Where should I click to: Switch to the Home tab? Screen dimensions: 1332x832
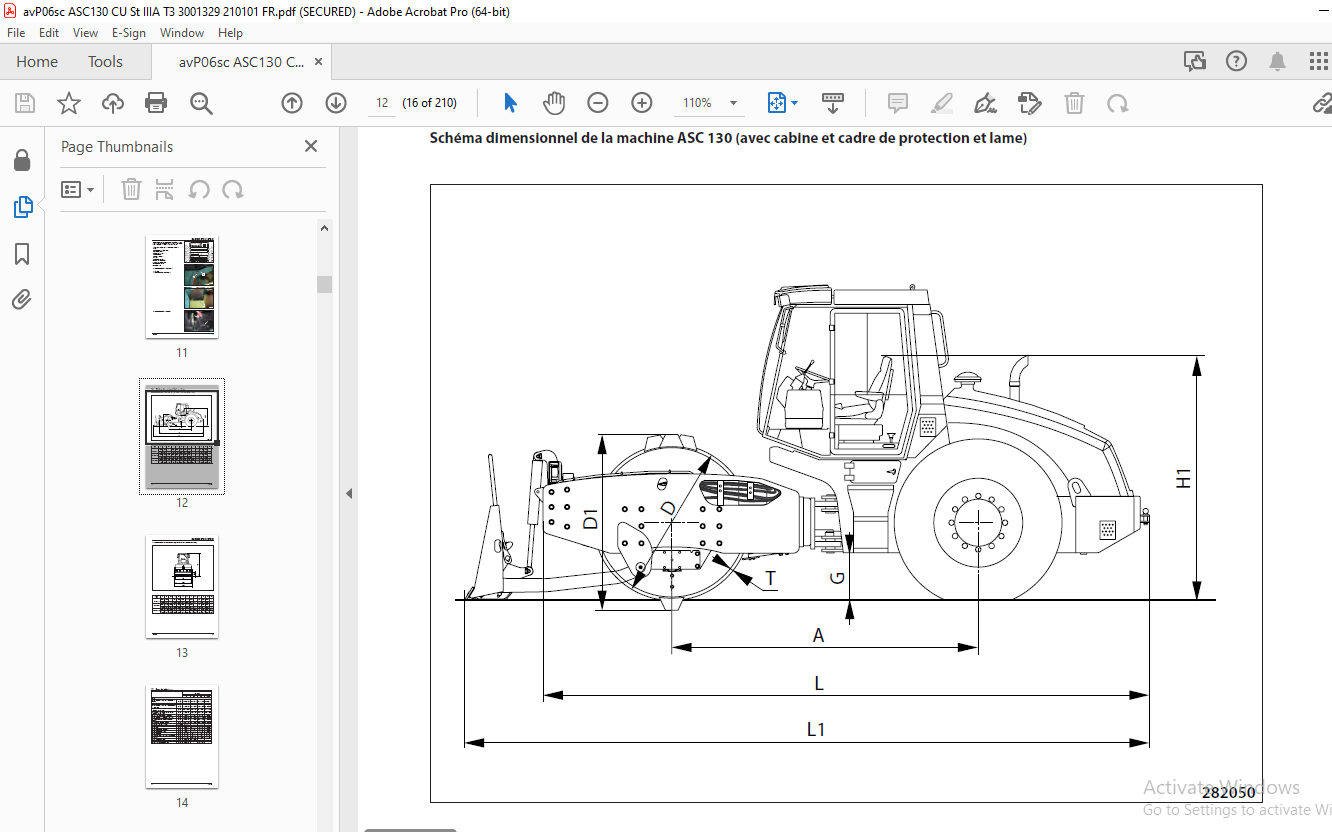[37, 62]
